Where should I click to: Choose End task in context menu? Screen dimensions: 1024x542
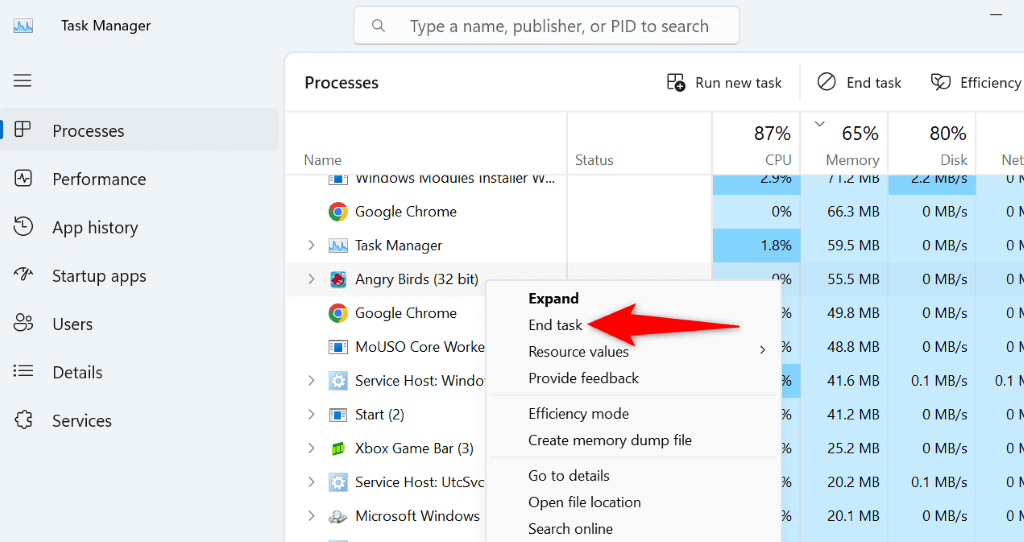[x=555, y=325]
